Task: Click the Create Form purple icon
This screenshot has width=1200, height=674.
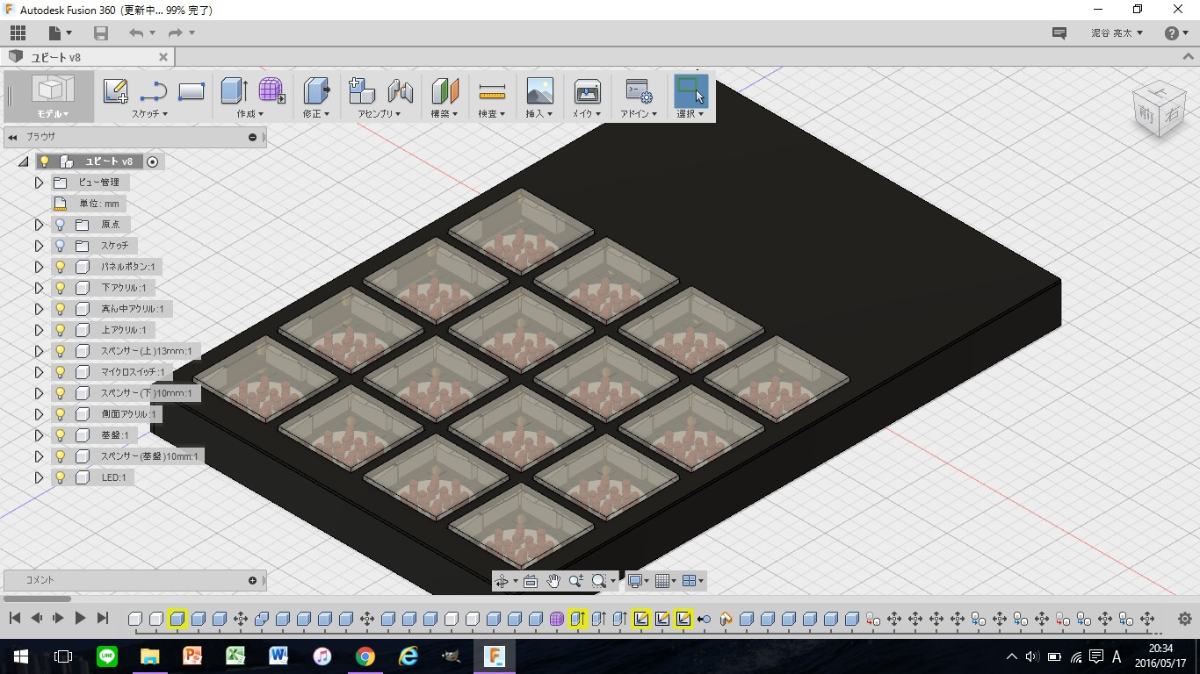Action: point(271,91)
